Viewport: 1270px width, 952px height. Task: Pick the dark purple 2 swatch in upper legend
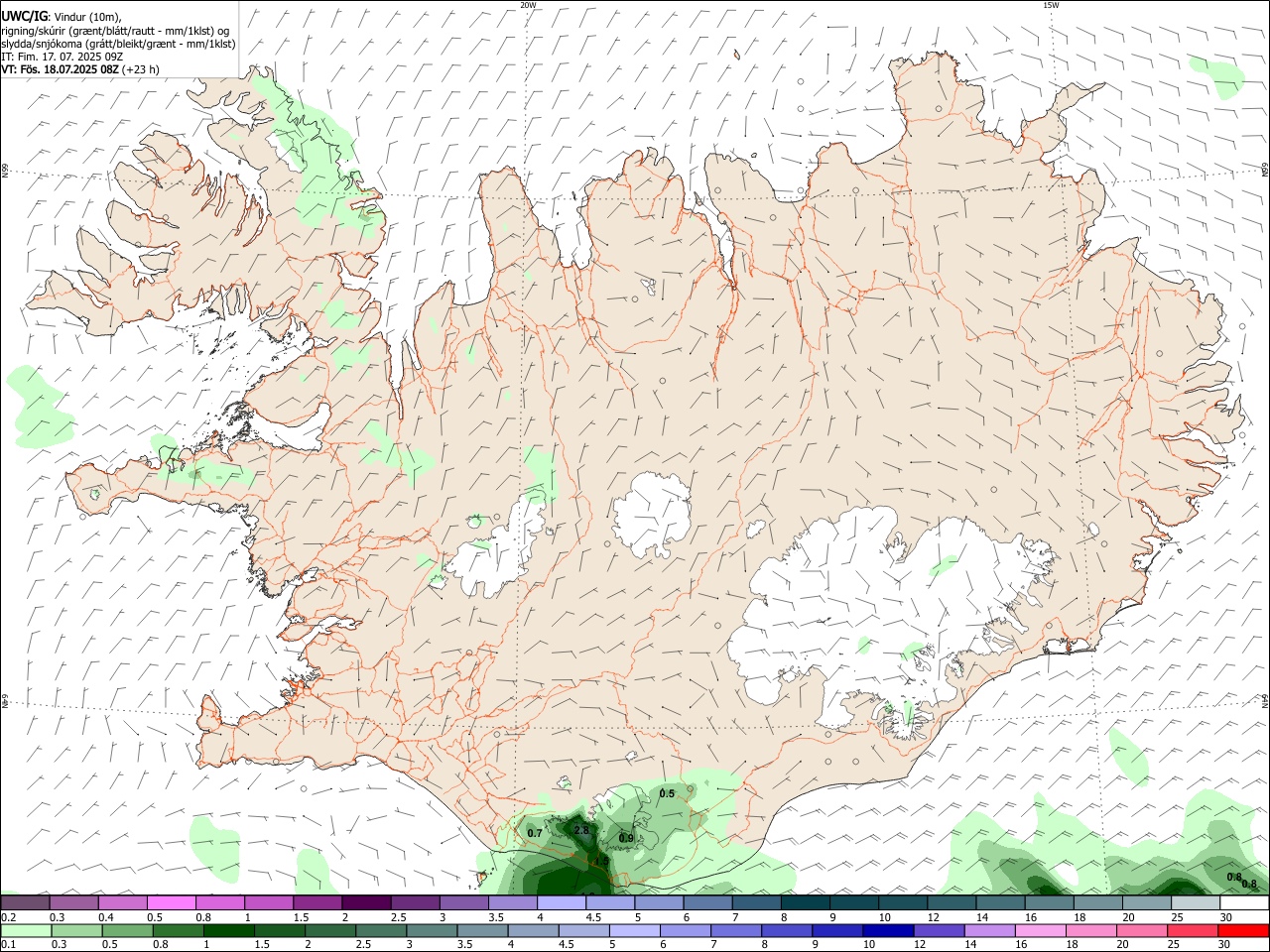pos(366,902)
